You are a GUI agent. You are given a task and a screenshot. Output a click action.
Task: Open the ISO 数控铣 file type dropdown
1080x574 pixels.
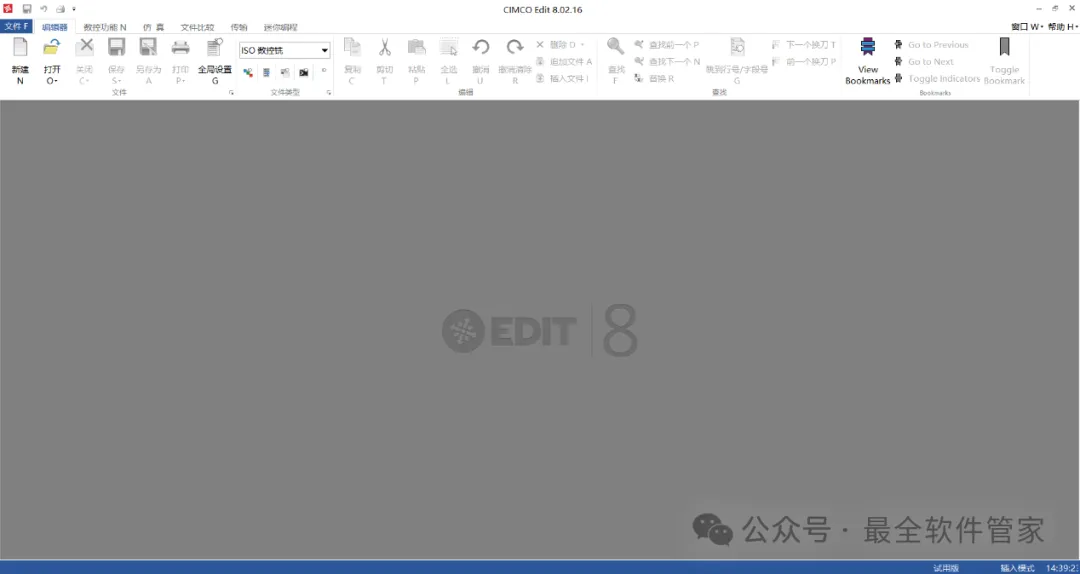click(x=284, y=50)
